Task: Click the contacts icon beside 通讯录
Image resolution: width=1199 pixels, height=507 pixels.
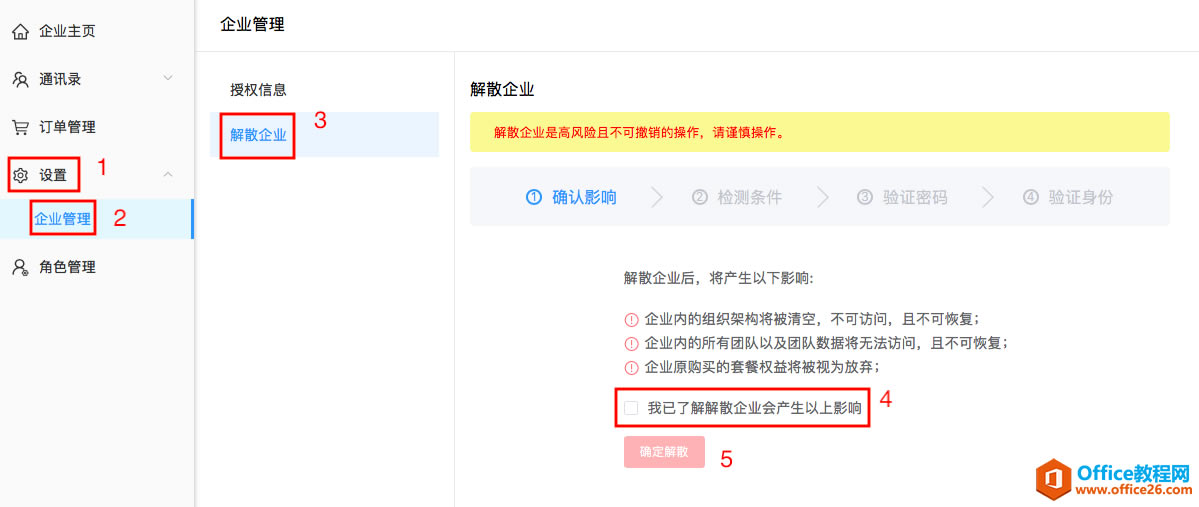Action: [20, 79]
